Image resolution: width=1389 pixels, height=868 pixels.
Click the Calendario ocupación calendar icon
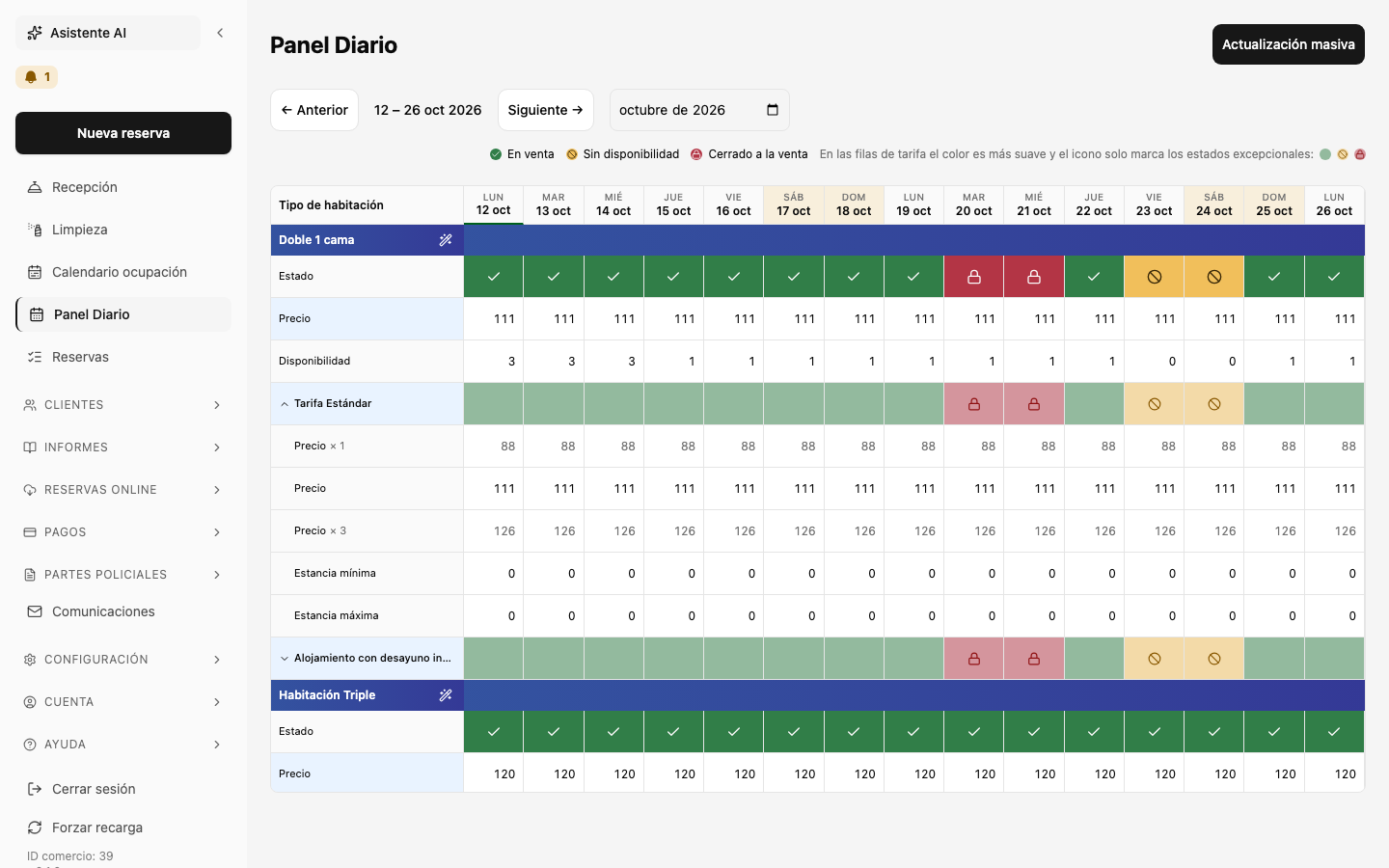coord(35,272)
